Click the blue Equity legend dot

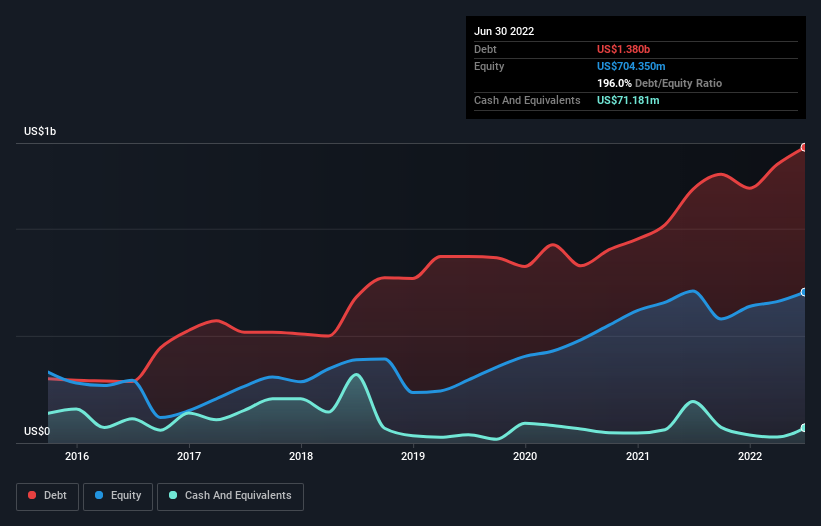[99, 495]
